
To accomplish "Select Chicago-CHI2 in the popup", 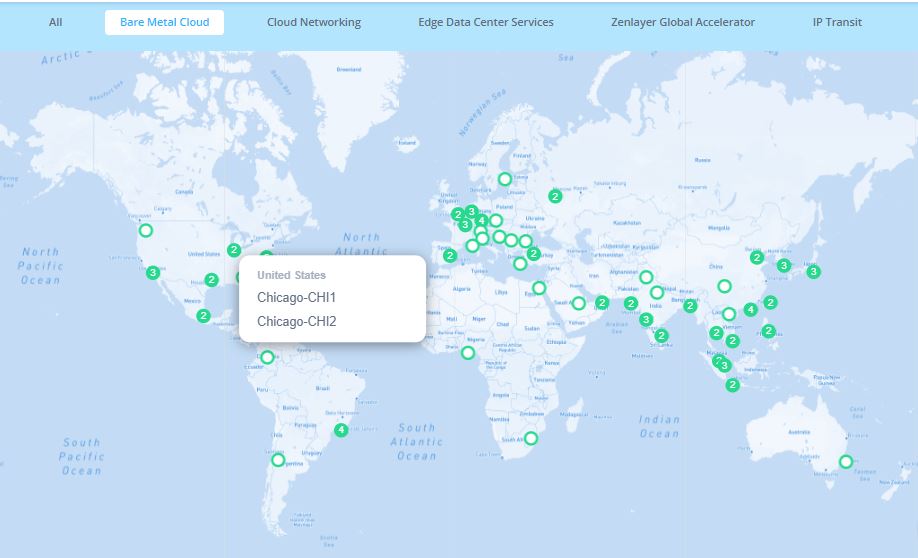I will pyautogui.click(x=297, y=321).
